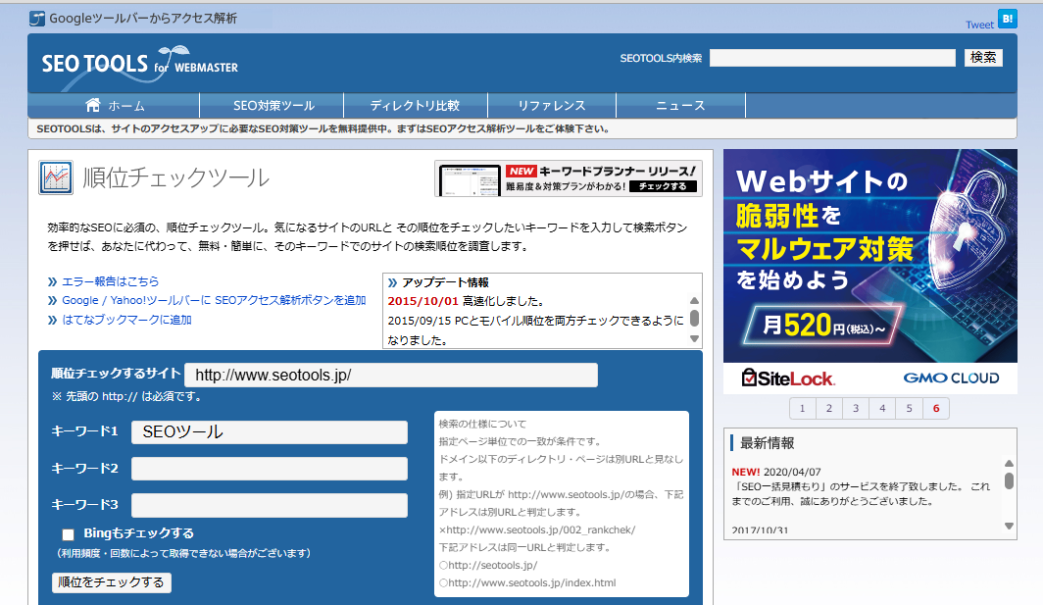Open the ディレクトリ比較 menu item
Screen dimensions: 1043x605
point(414,105)
